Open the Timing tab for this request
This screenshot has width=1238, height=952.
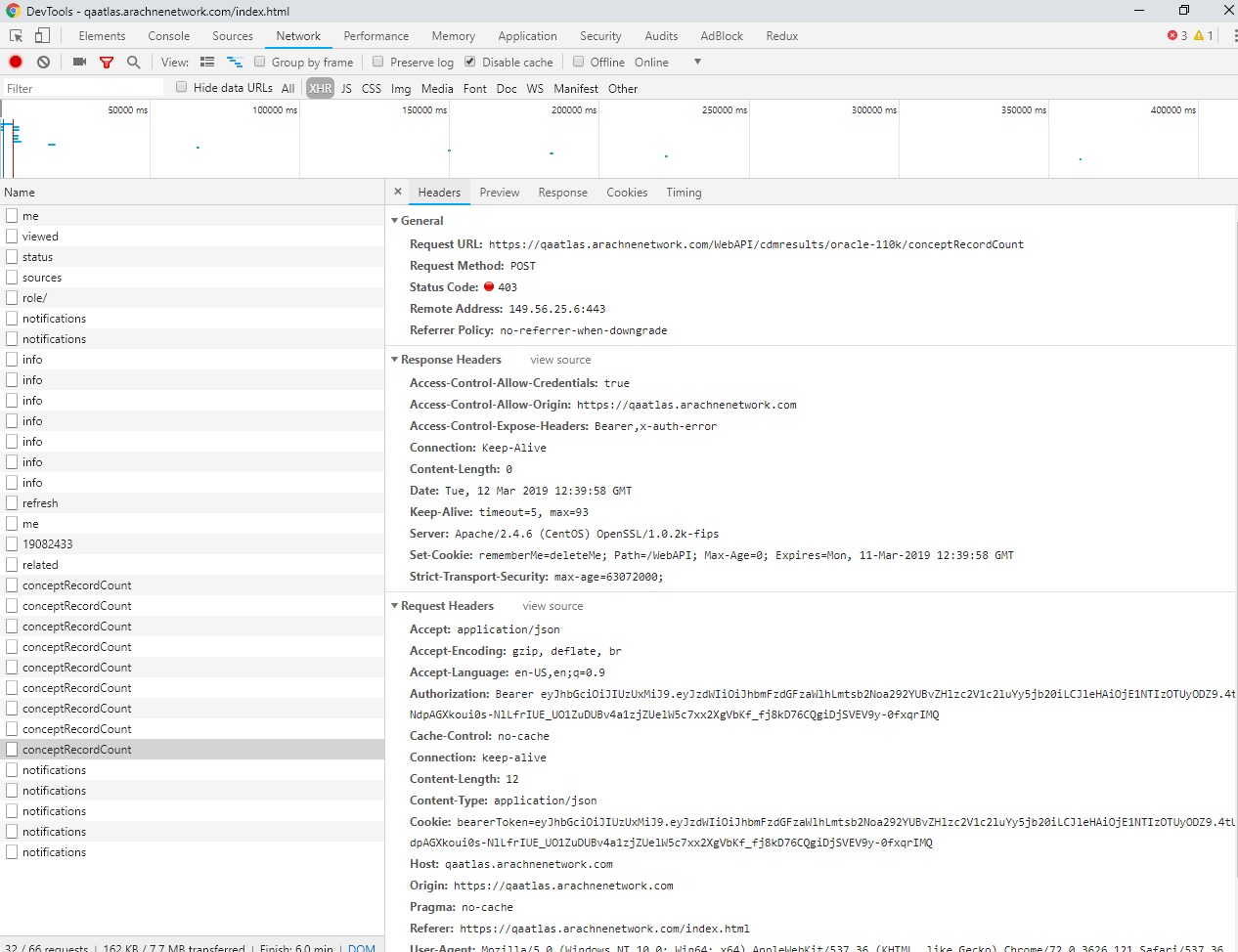[x=683, y=192]
